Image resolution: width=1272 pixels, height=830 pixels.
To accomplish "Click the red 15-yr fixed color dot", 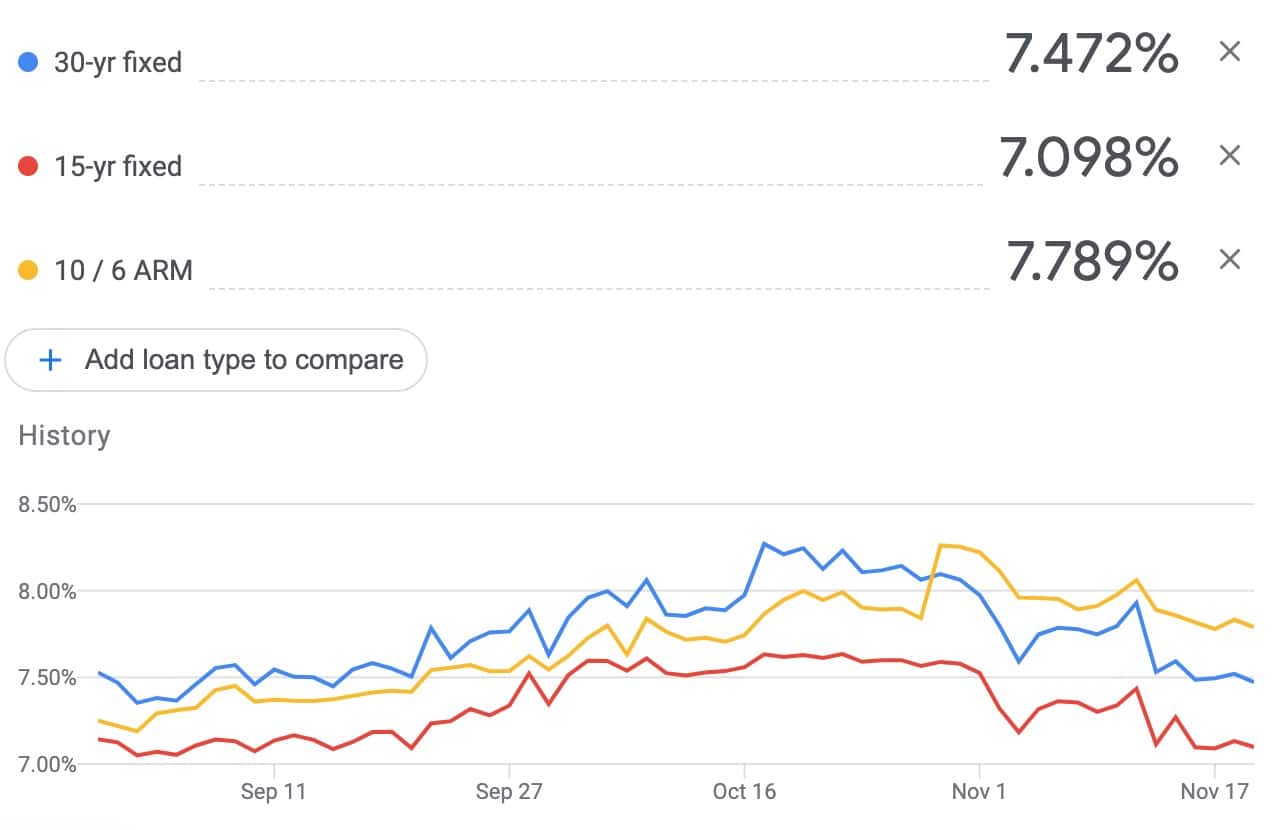I will (x=28, y=166).
